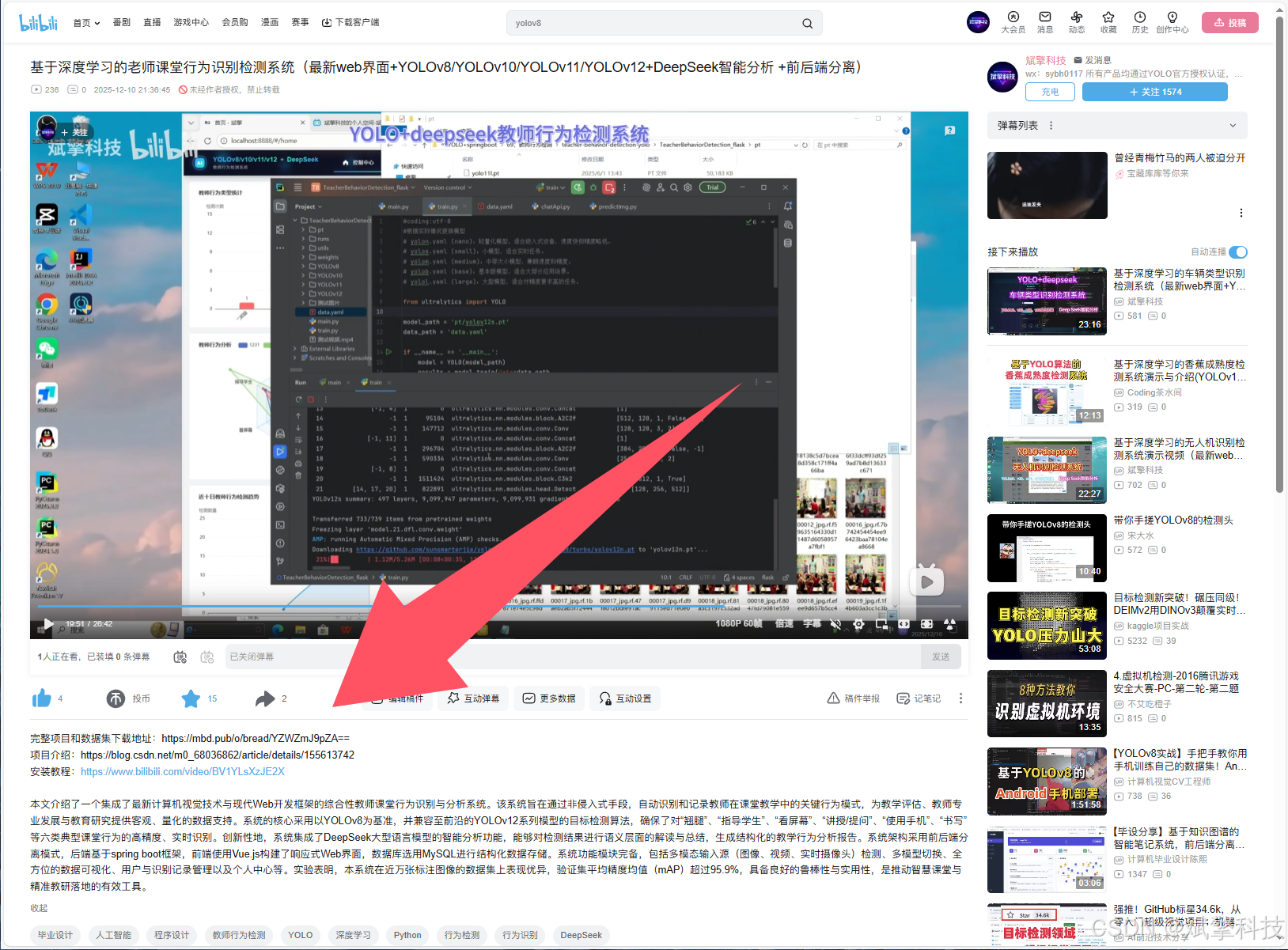Expand 弹幕列表 panel chevron
The width and height of the screenshot is (1288, 950).
click(x=1233, y=126)
